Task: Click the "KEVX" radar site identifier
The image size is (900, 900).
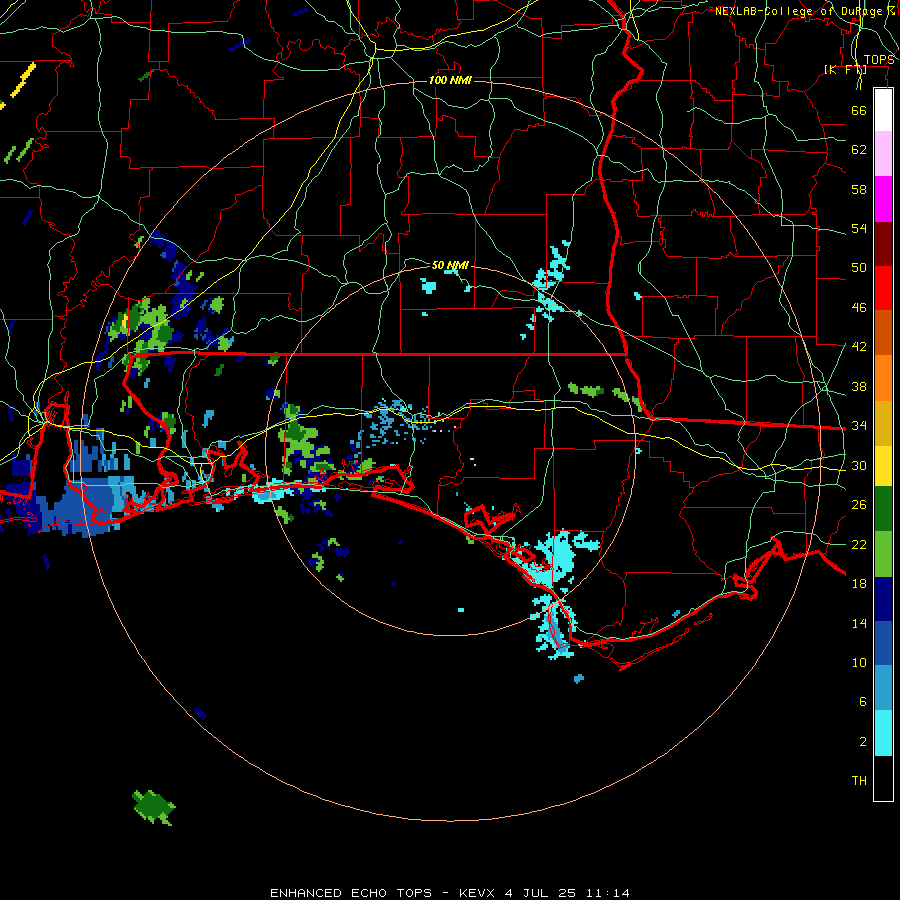Action: 476,893
